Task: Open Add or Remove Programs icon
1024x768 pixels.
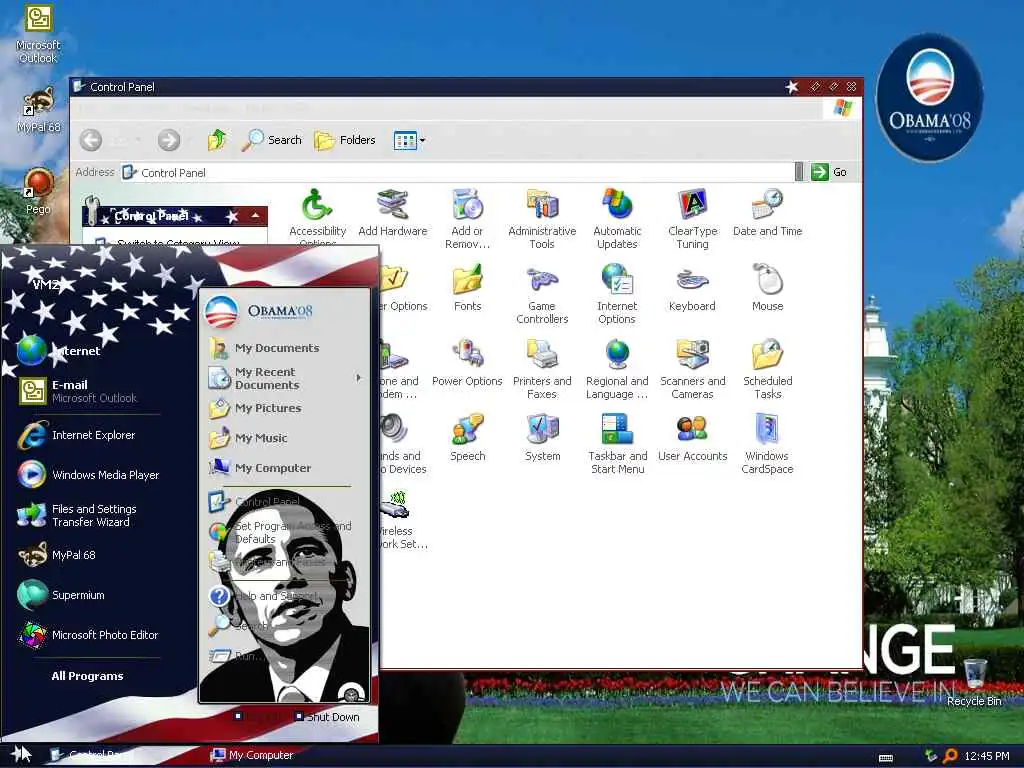Action: pos(467,219)
